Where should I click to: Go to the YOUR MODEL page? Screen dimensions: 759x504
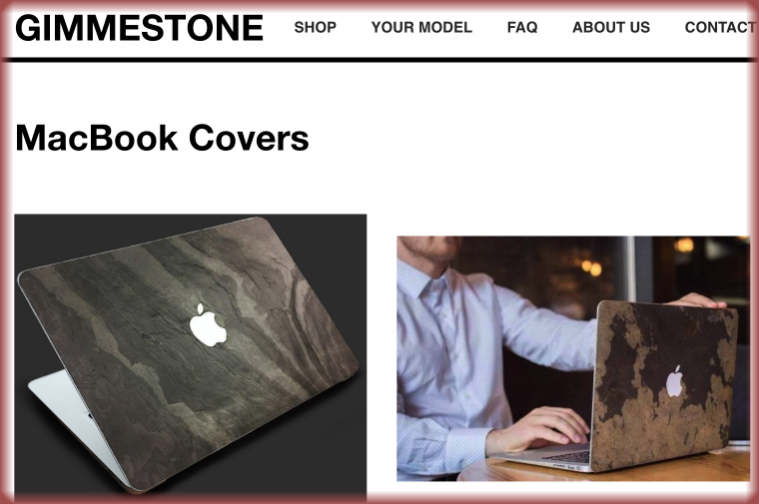click(422, 27)
